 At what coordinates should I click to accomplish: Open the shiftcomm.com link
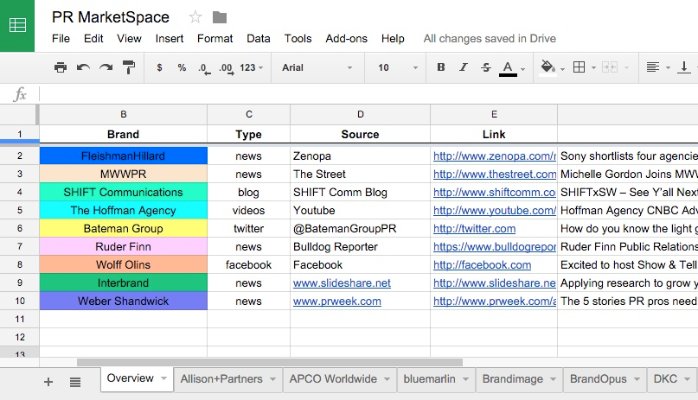click(494, 192)
